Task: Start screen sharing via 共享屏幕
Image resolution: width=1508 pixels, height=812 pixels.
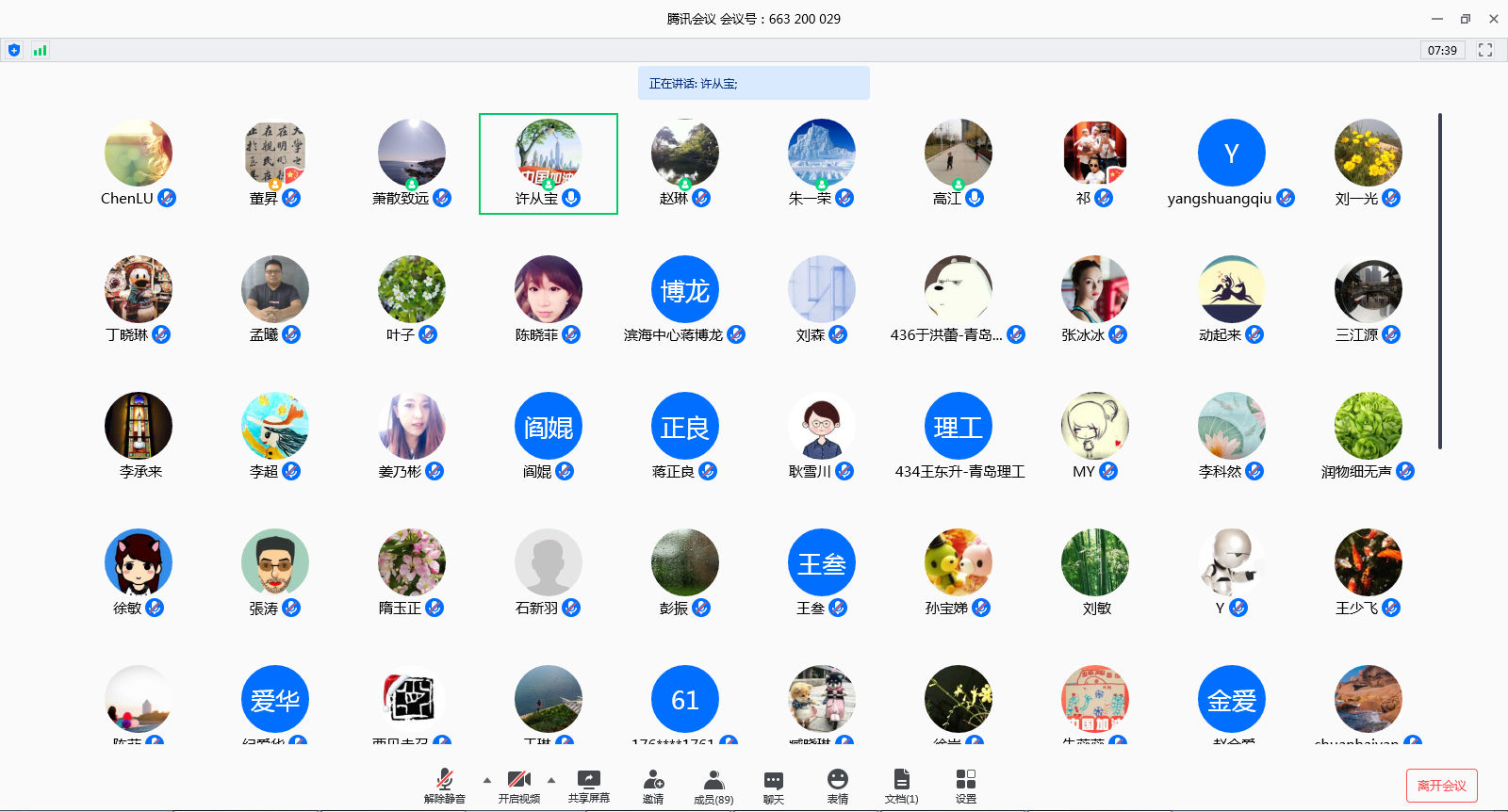Action: click(x=588, y=785)
